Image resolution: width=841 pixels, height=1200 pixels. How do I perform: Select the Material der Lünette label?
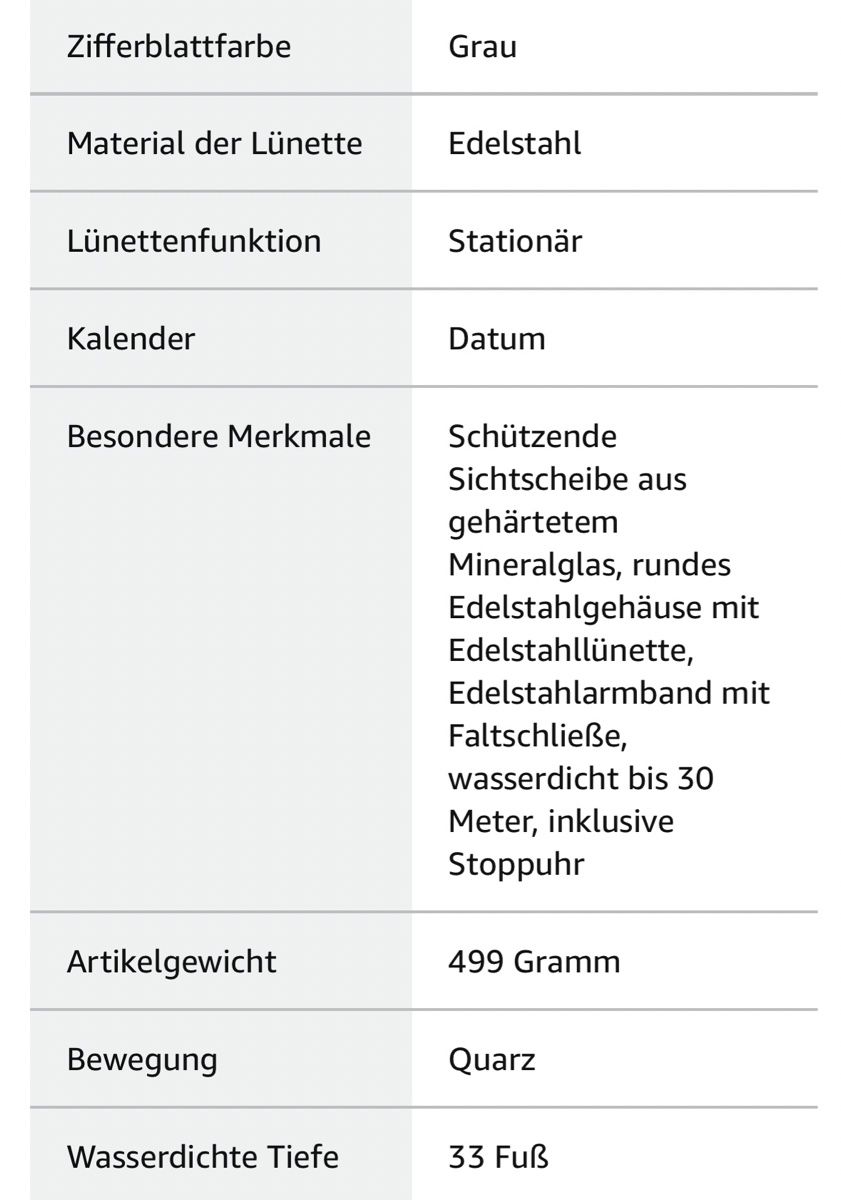click(x=215, y=143)
